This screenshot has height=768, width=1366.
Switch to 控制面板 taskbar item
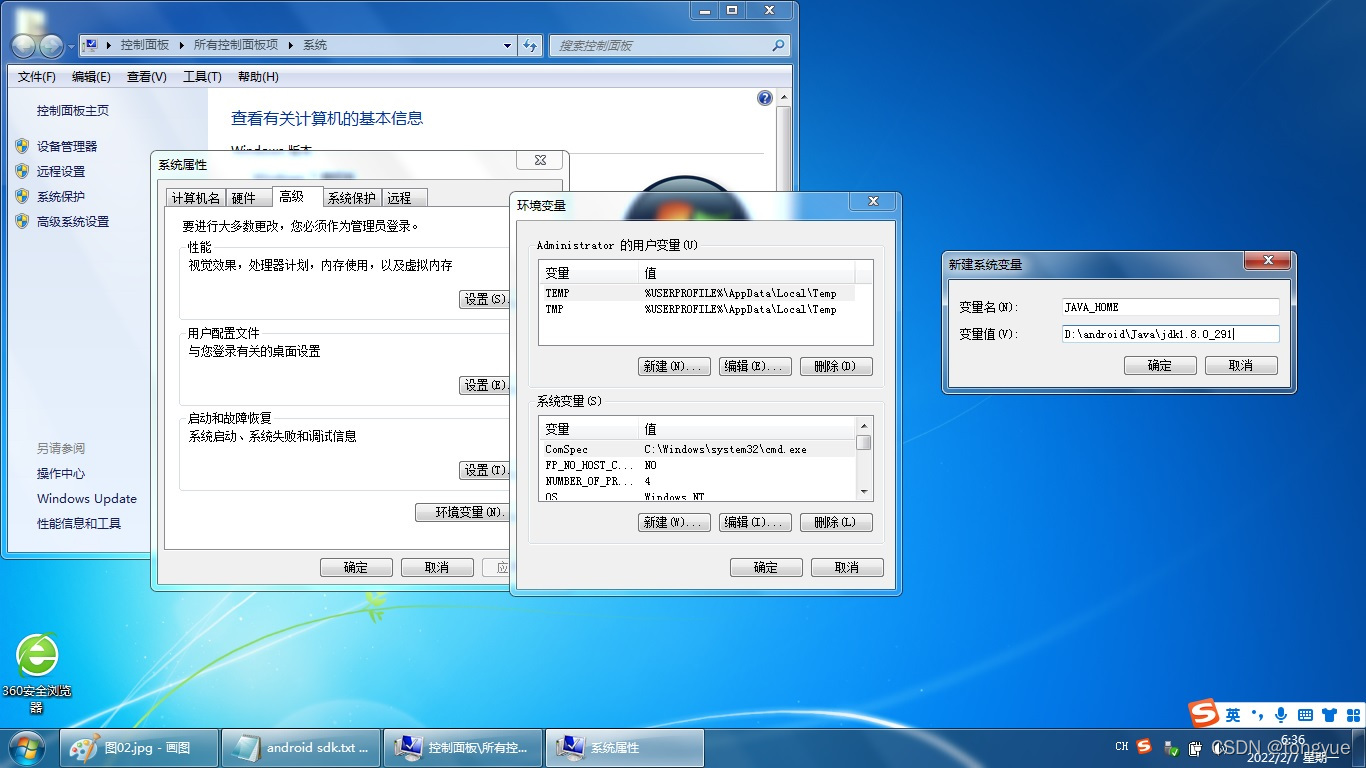(463, 748)
